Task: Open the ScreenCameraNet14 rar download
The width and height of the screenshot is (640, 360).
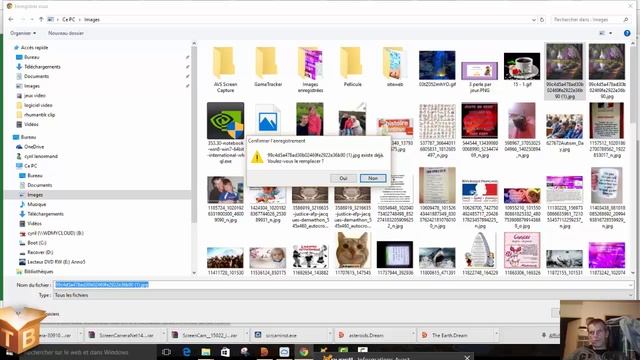Action: coord(122,335)
